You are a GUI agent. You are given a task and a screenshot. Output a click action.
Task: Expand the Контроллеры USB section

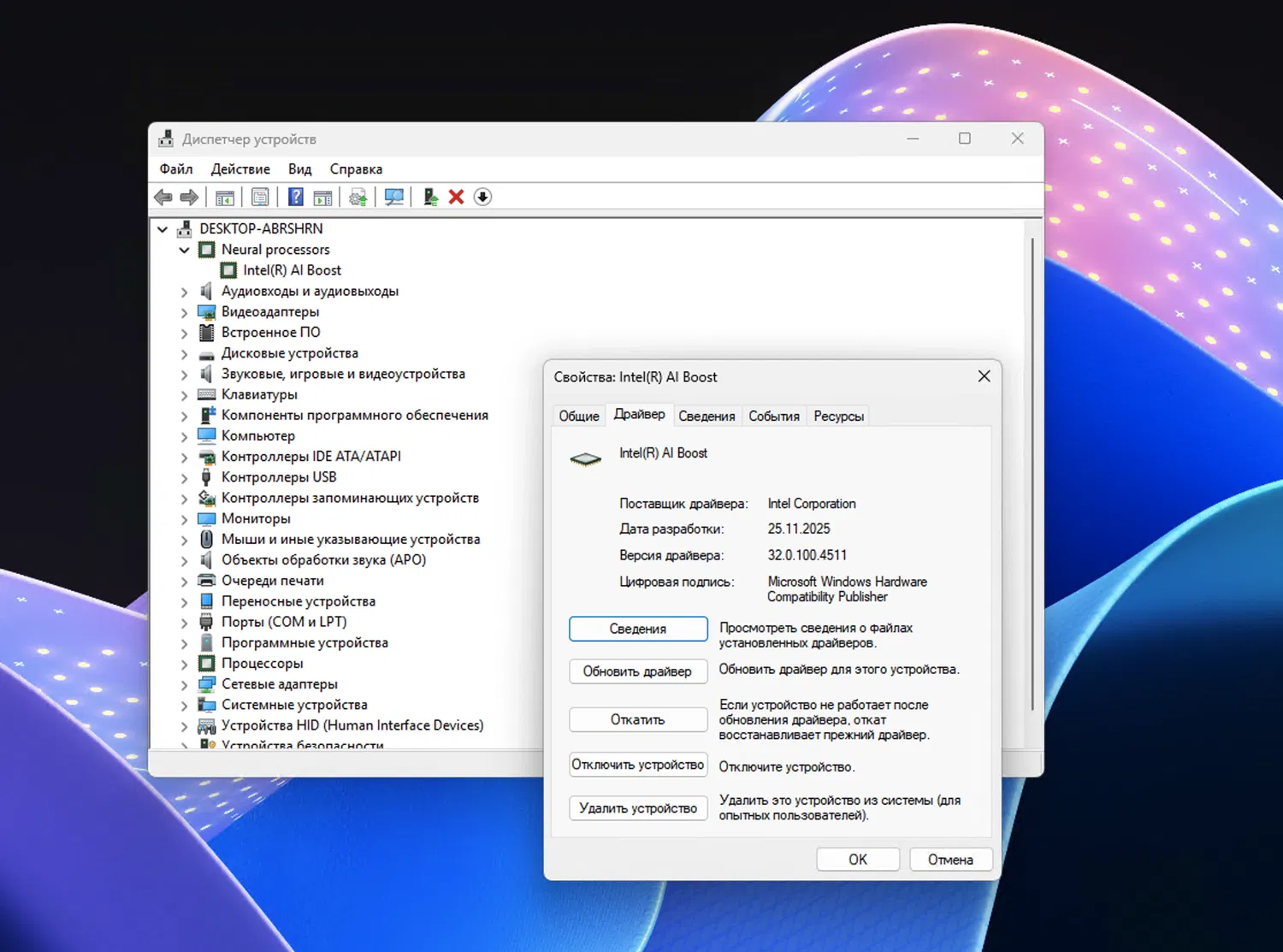point(183,477)
